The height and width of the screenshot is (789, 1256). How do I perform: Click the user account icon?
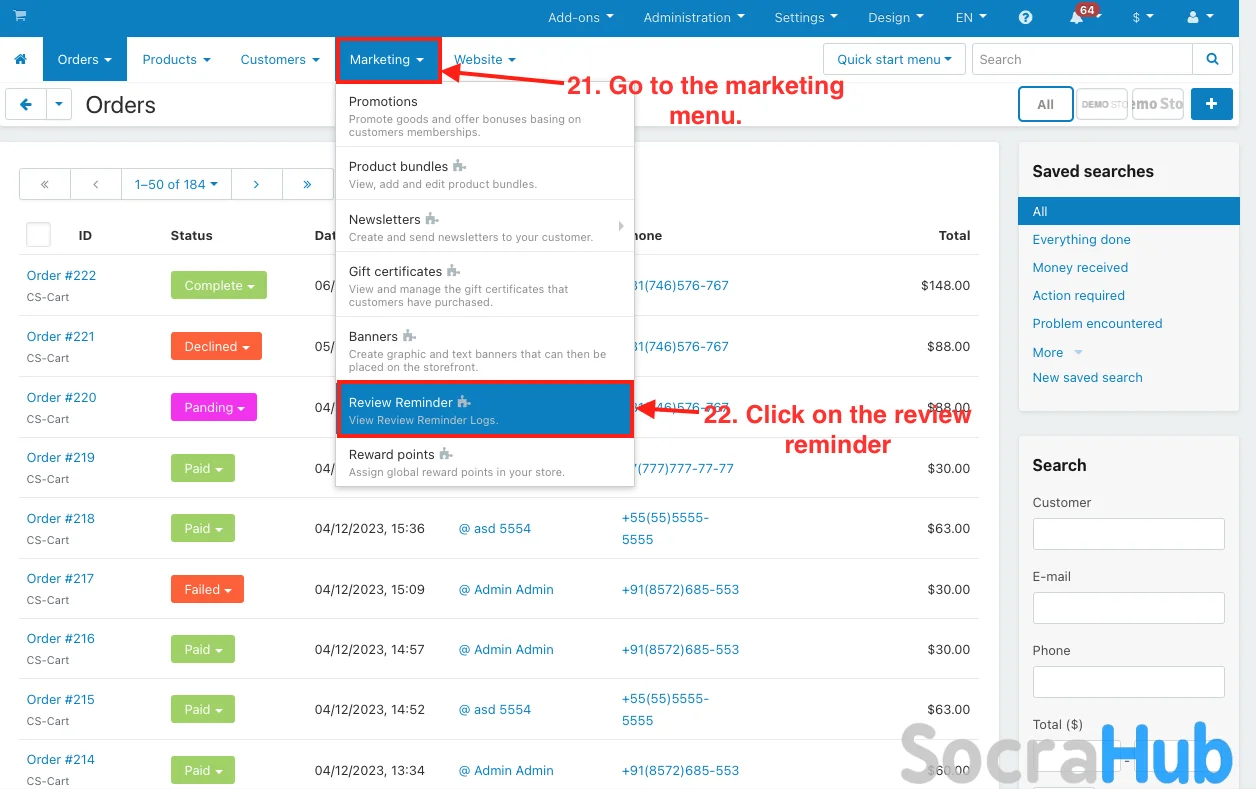click(1199, 18)
